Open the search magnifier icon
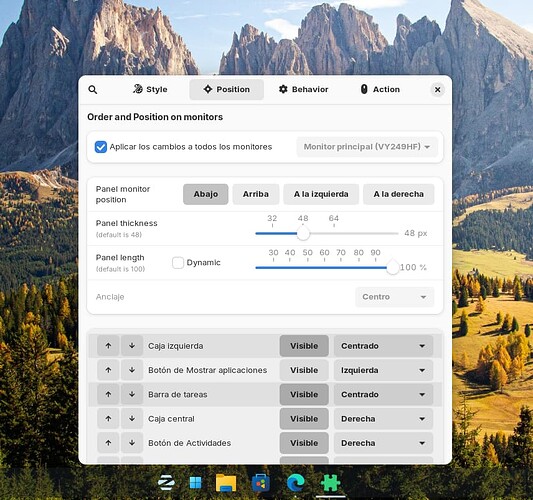 (x=92, y=90)
